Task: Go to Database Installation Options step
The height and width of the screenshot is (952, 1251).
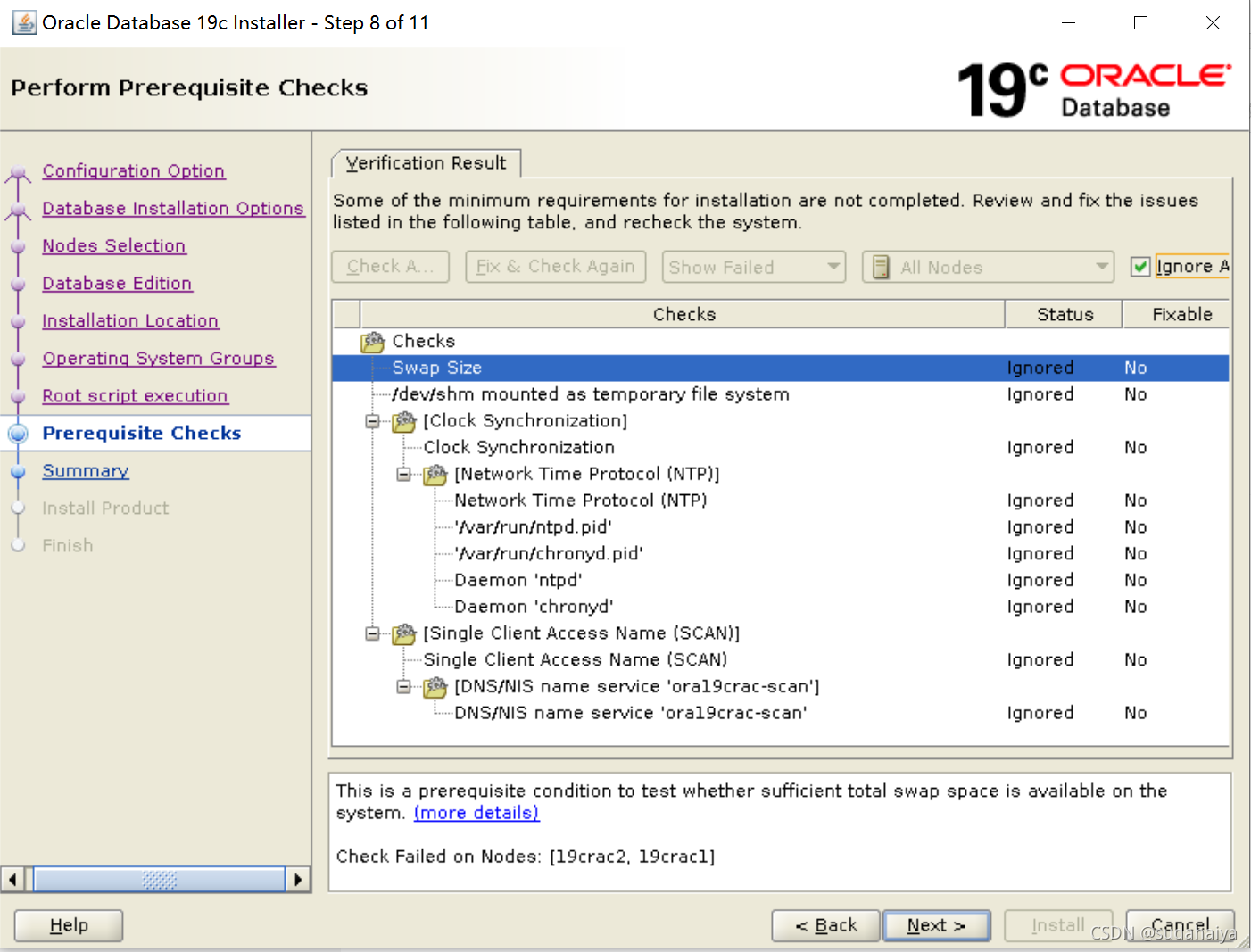Action: (x=173, y=209)
